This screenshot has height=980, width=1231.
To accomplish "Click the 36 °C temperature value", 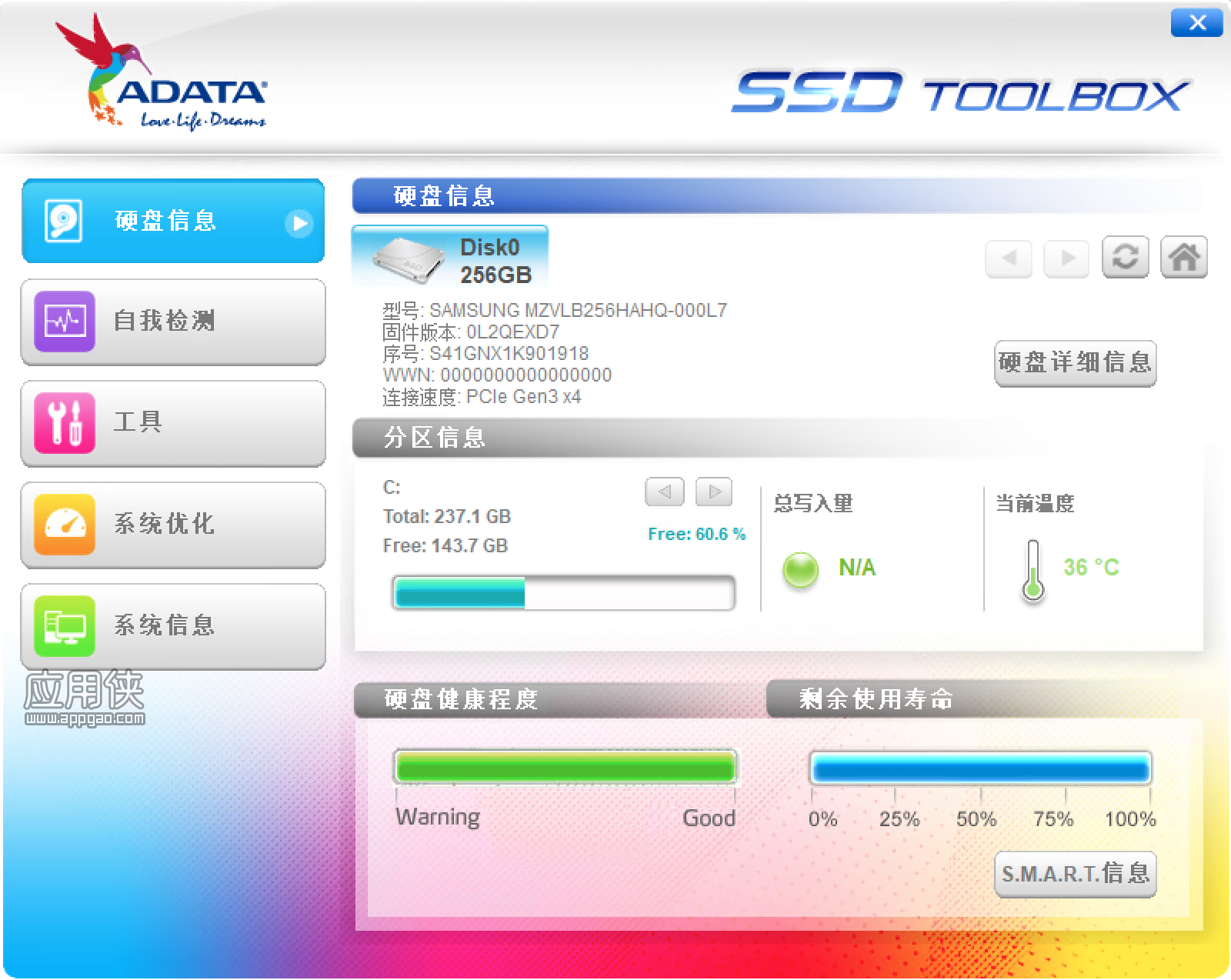I will (x=1091, y=568).
